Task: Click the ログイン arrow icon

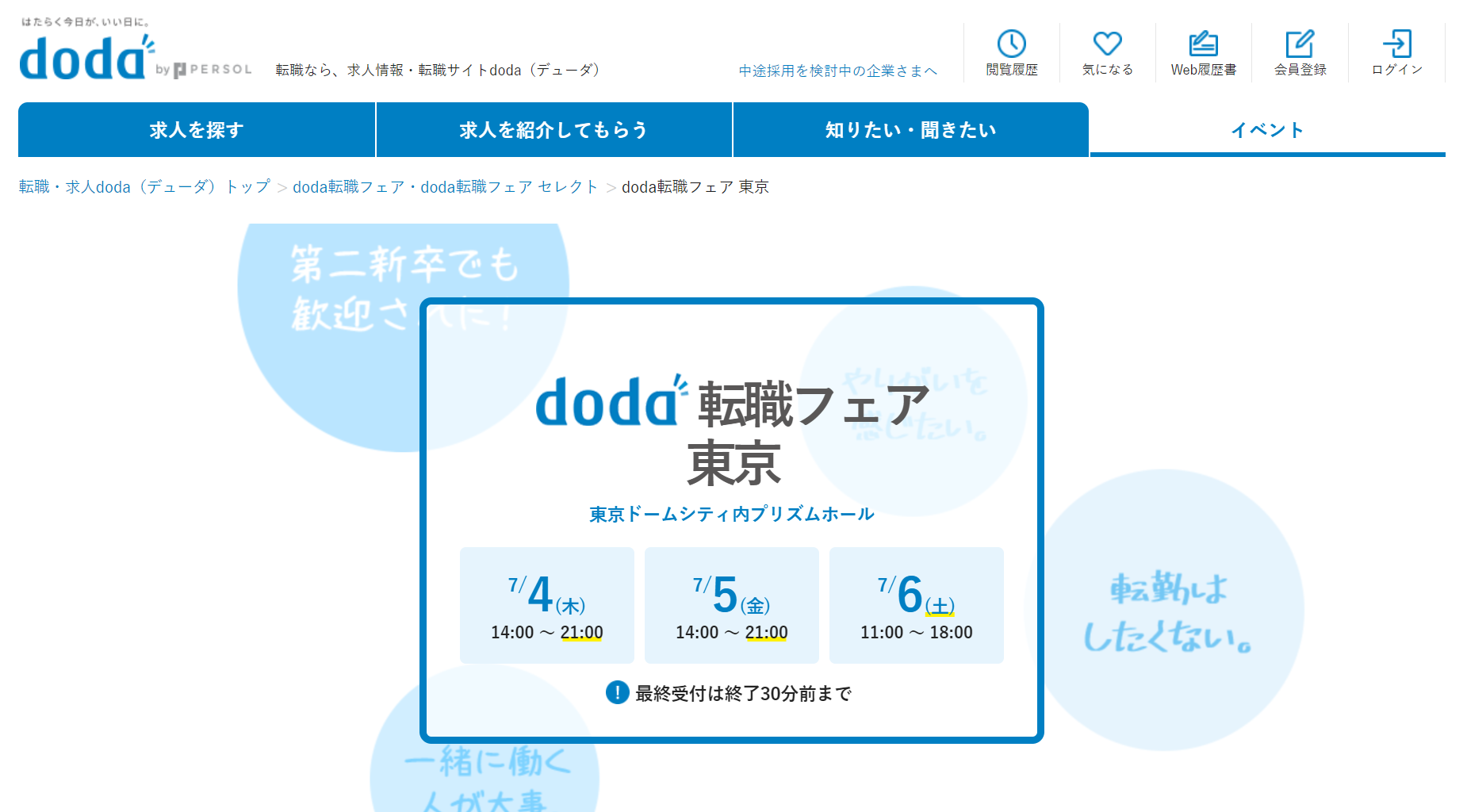Action: [x=1396, y=43]
